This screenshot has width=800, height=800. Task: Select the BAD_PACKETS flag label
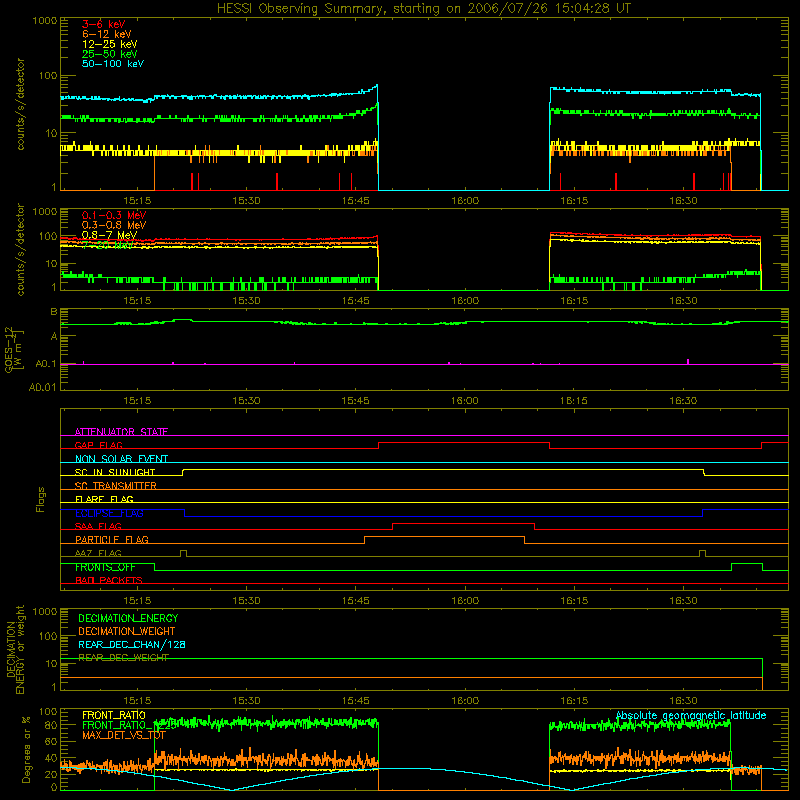tap(109, 580)
